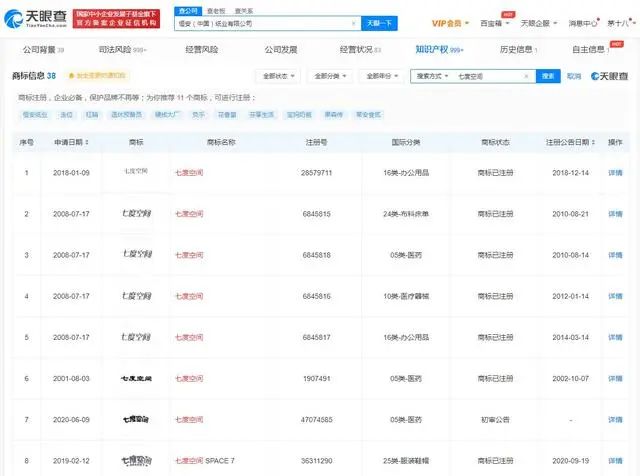Screen dimensions: 640x476
Task: Click the 天眼一下 search button in header
Action: pos(376,22)
